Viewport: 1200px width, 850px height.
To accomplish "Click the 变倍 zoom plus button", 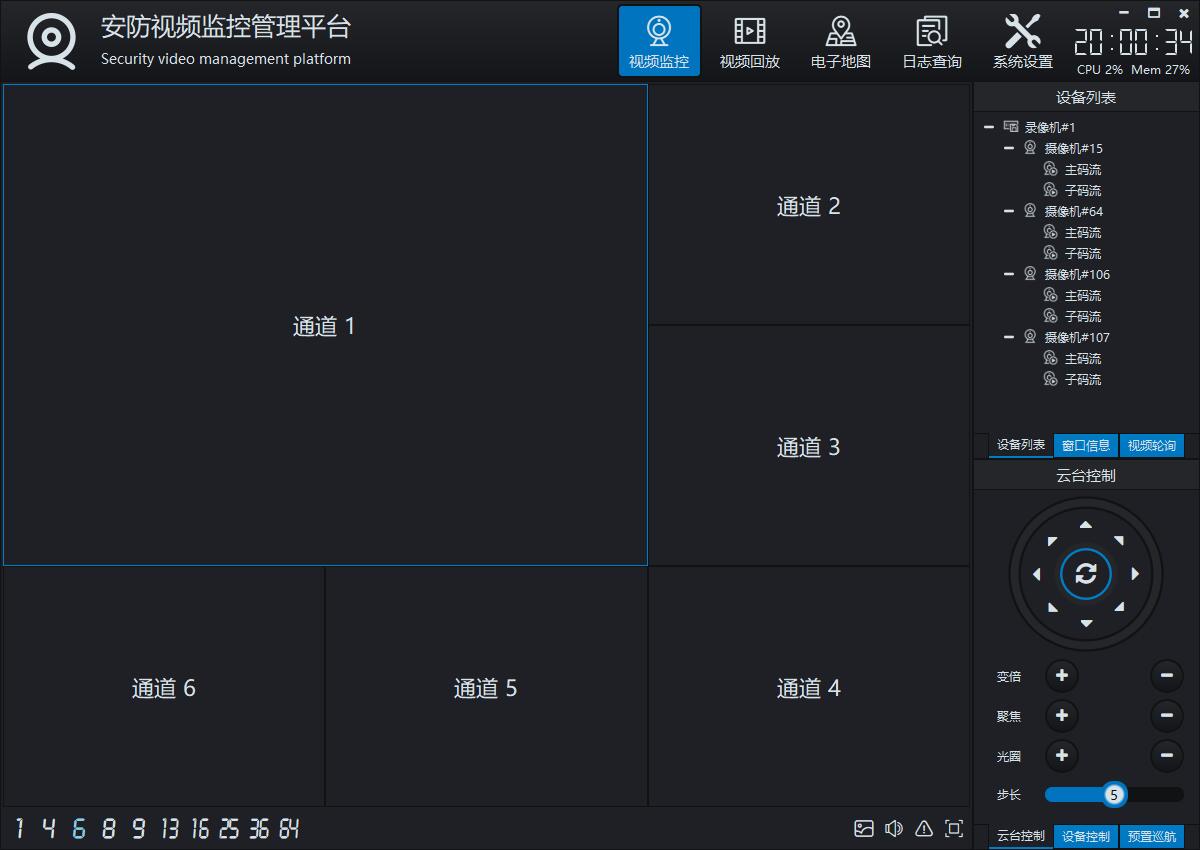I will (x=1061, y=676).
